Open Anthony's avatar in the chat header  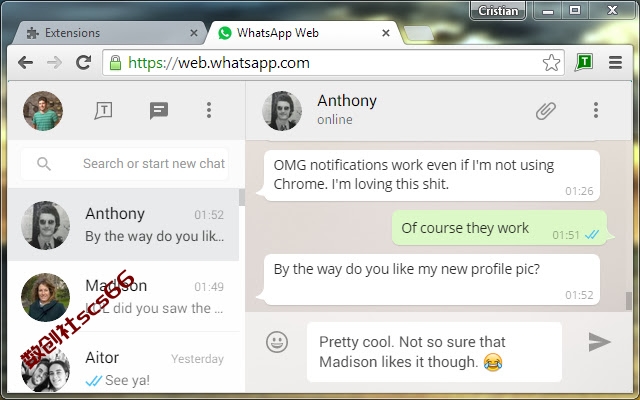click(x=282, y=111)
